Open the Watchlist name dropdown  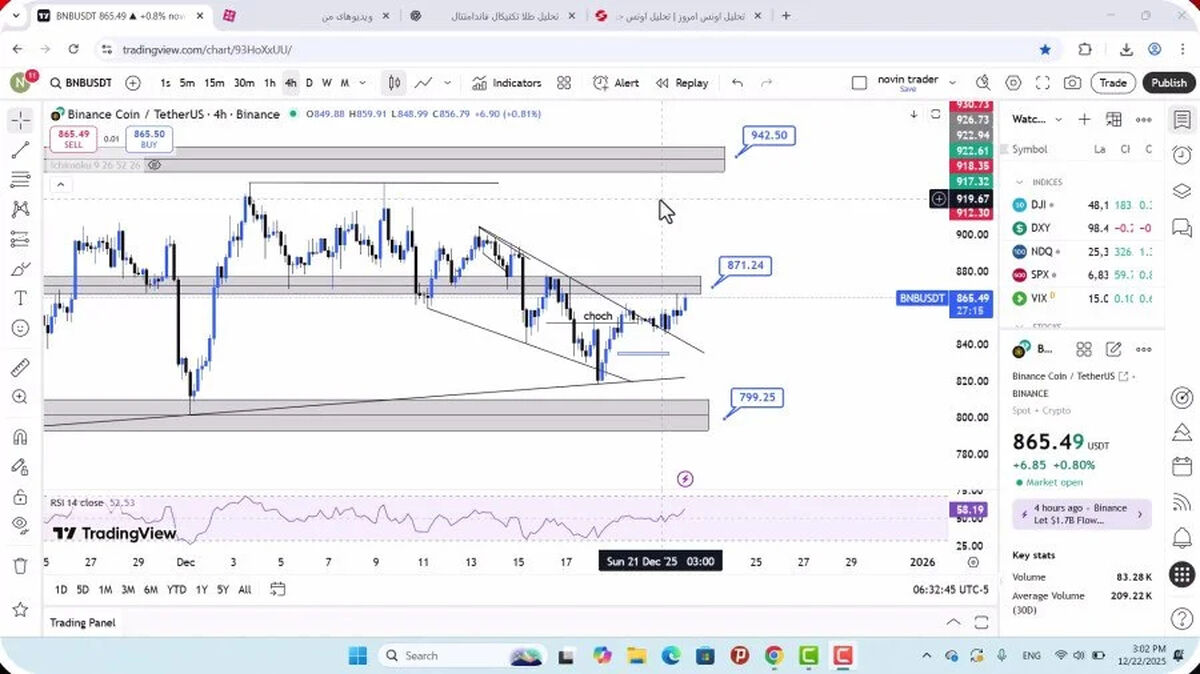point(1038,119)
